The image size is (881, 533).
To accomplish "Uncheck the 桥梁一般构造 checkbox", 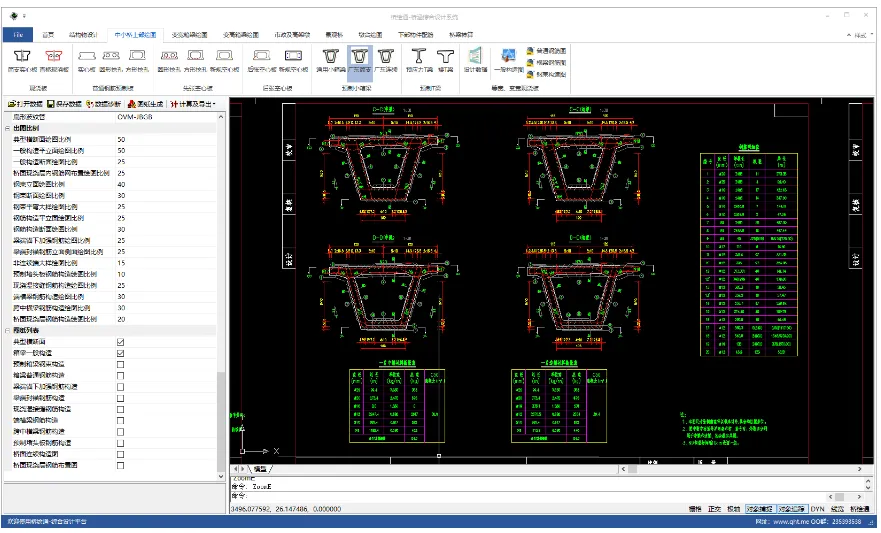I will tap(121, 353).
